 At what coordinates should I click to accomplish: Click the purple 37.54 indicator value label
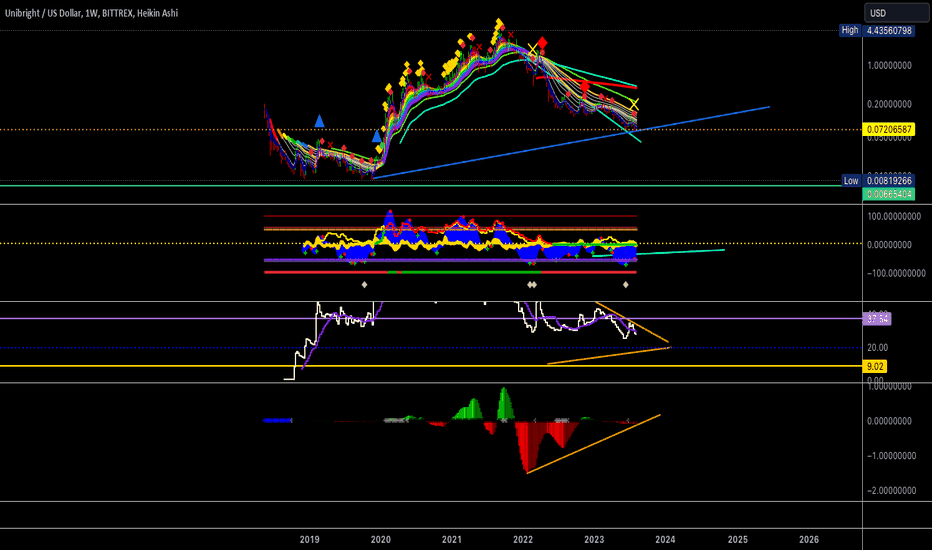[877, 319]
